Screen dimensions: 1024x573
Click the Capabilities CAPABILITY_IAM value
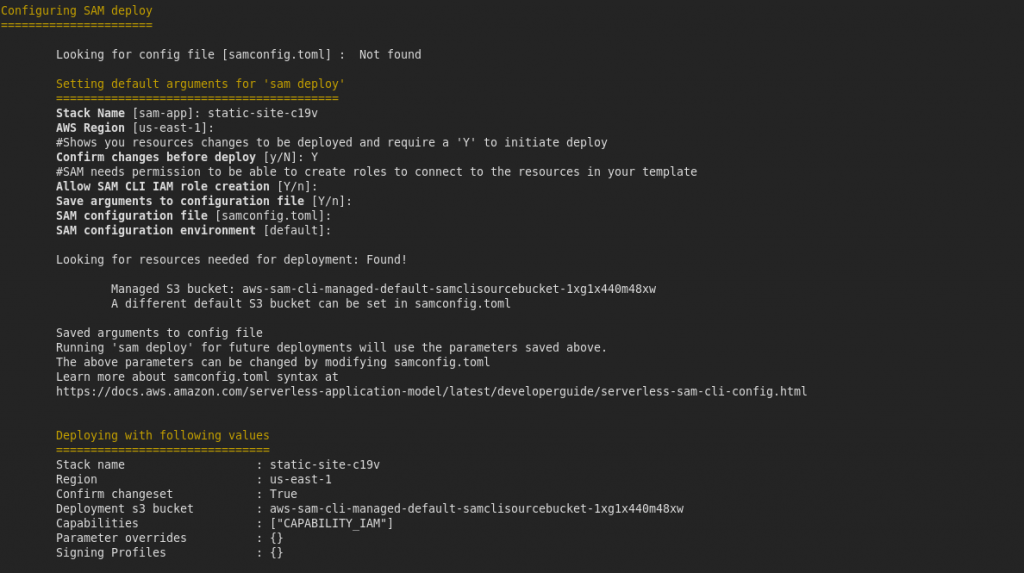tap(332, 523)
